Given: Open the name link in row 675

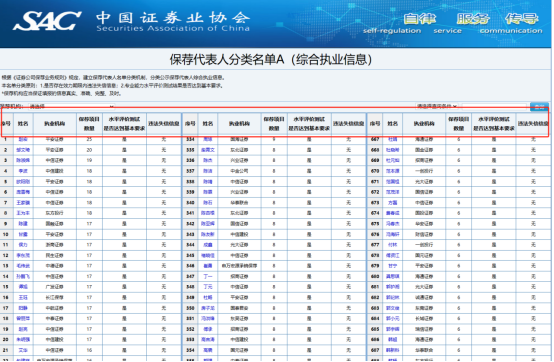Looking at the screenshot, I should tap(393, 224).
